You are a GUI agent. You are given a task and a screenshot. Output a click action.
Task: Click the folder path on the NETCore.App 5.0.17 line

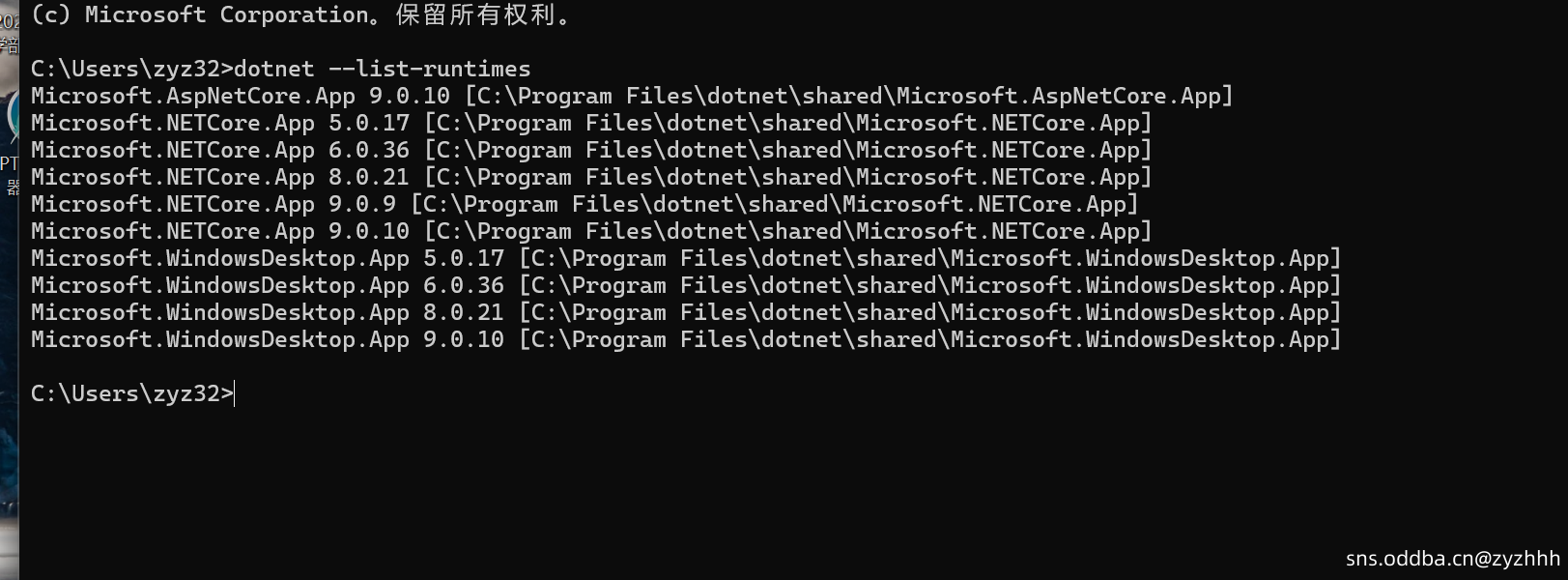pos(788,124)
